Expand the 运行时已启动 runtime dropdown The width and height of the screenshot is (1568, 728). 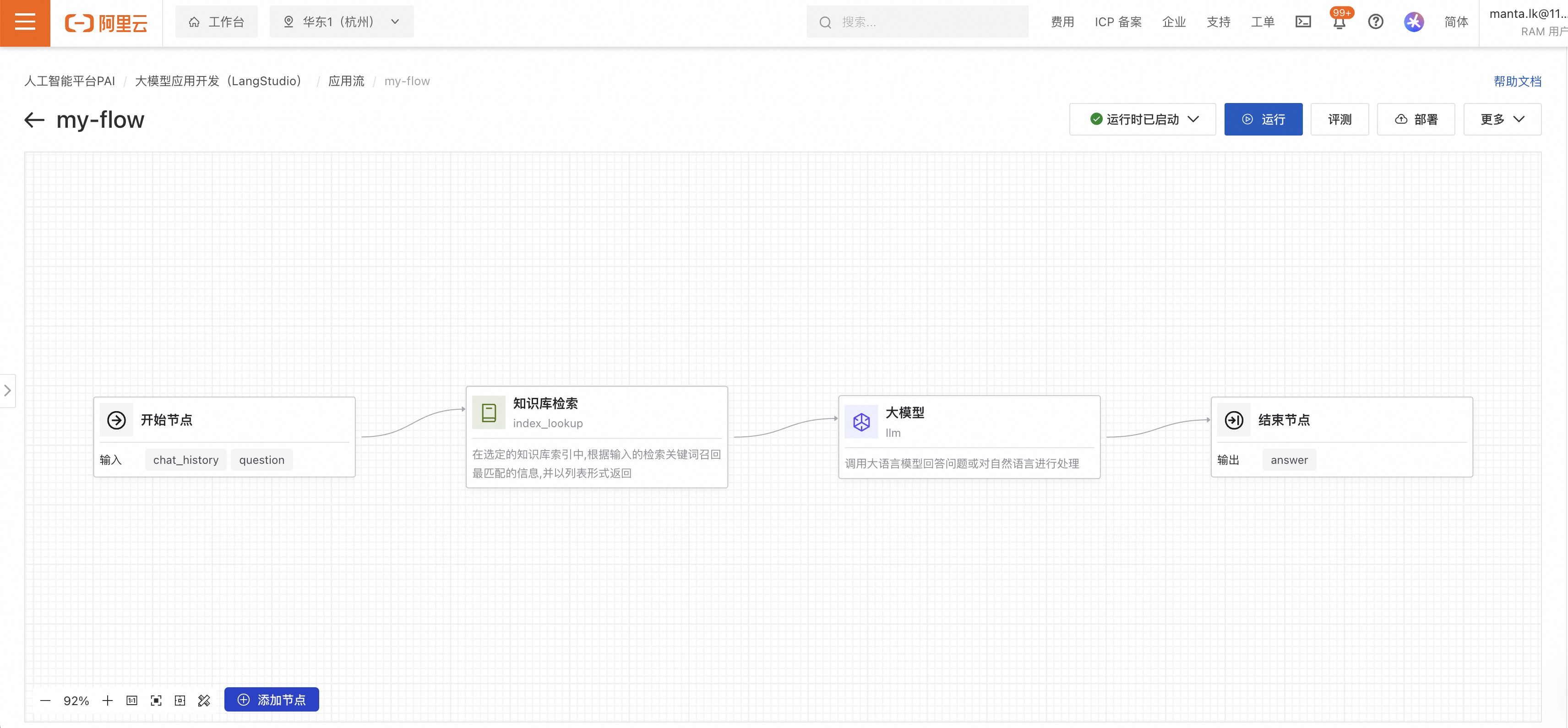coord(1142,120)
